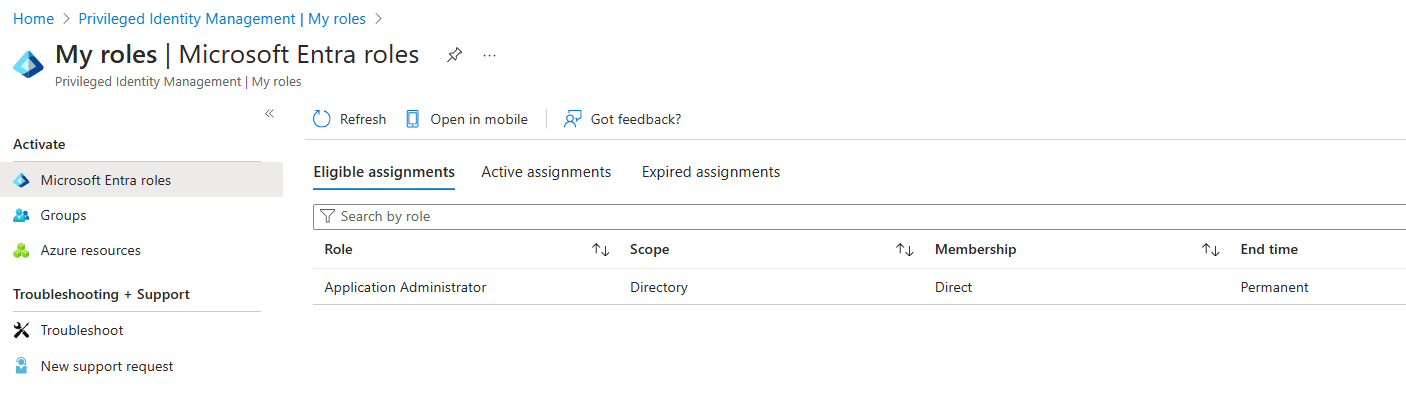The width and height of the screenshot is (1406, 399).
Task: Collapse the left navigation pane
Action: click(269, 114)
